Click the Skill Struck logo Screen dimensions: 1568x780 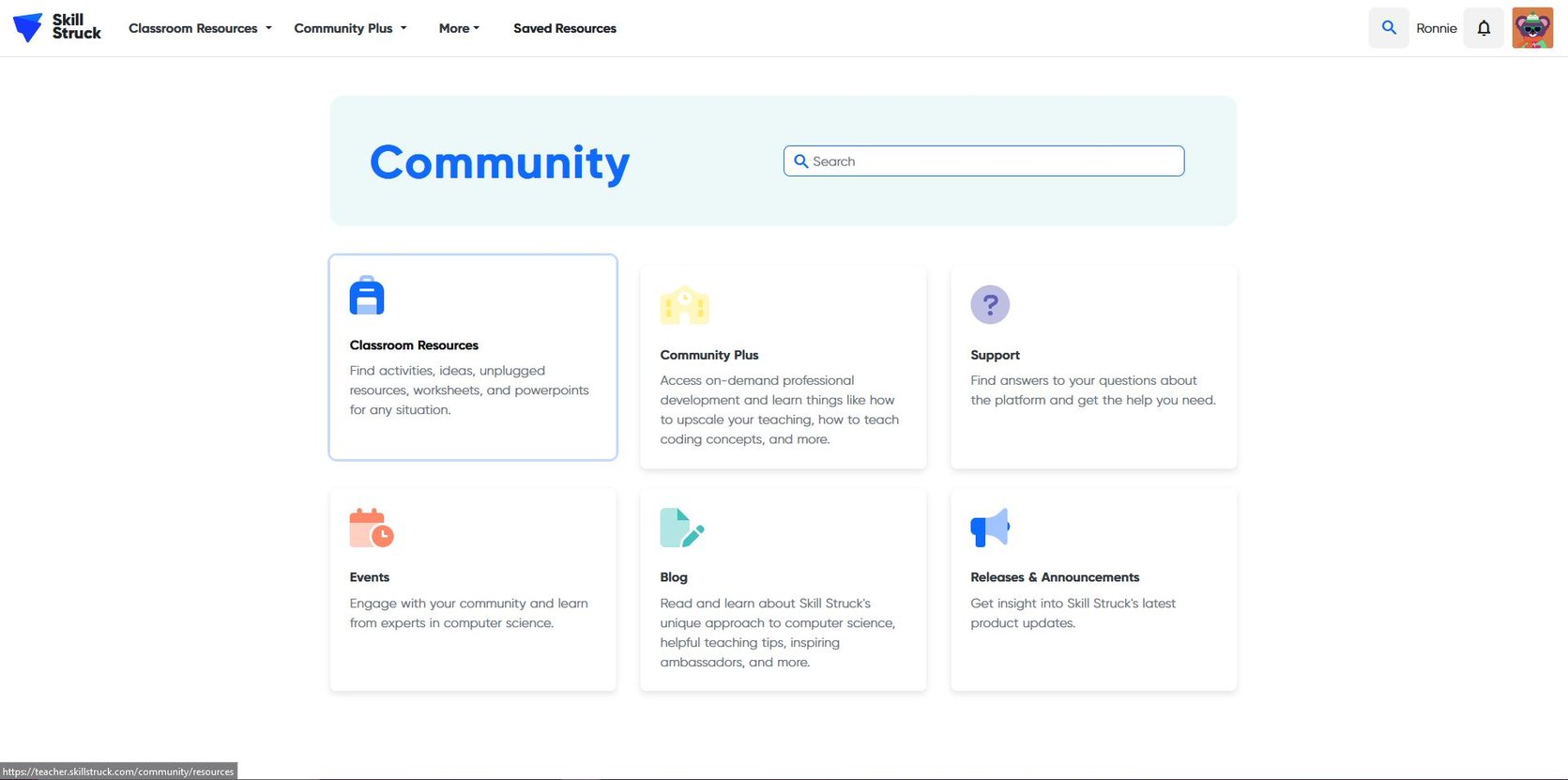56,27
